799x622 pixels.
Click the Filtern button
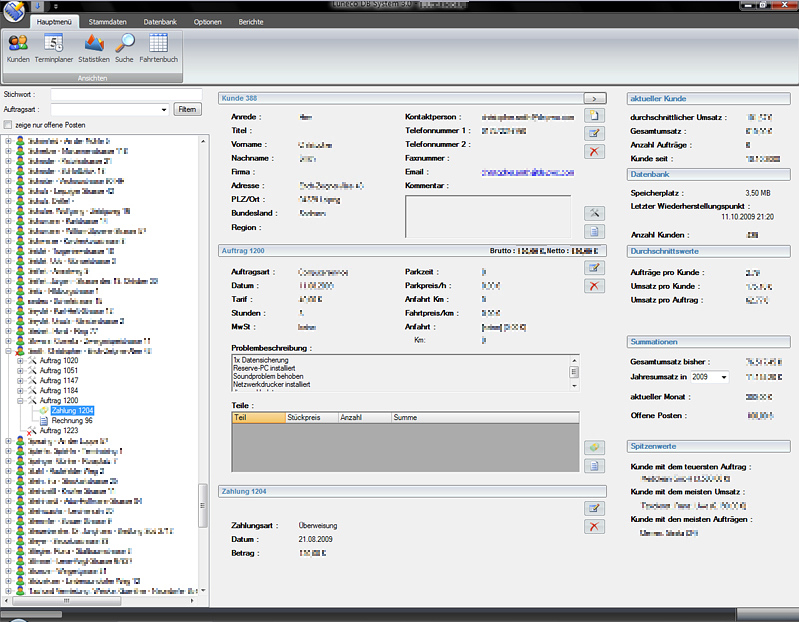coord(188,110)
